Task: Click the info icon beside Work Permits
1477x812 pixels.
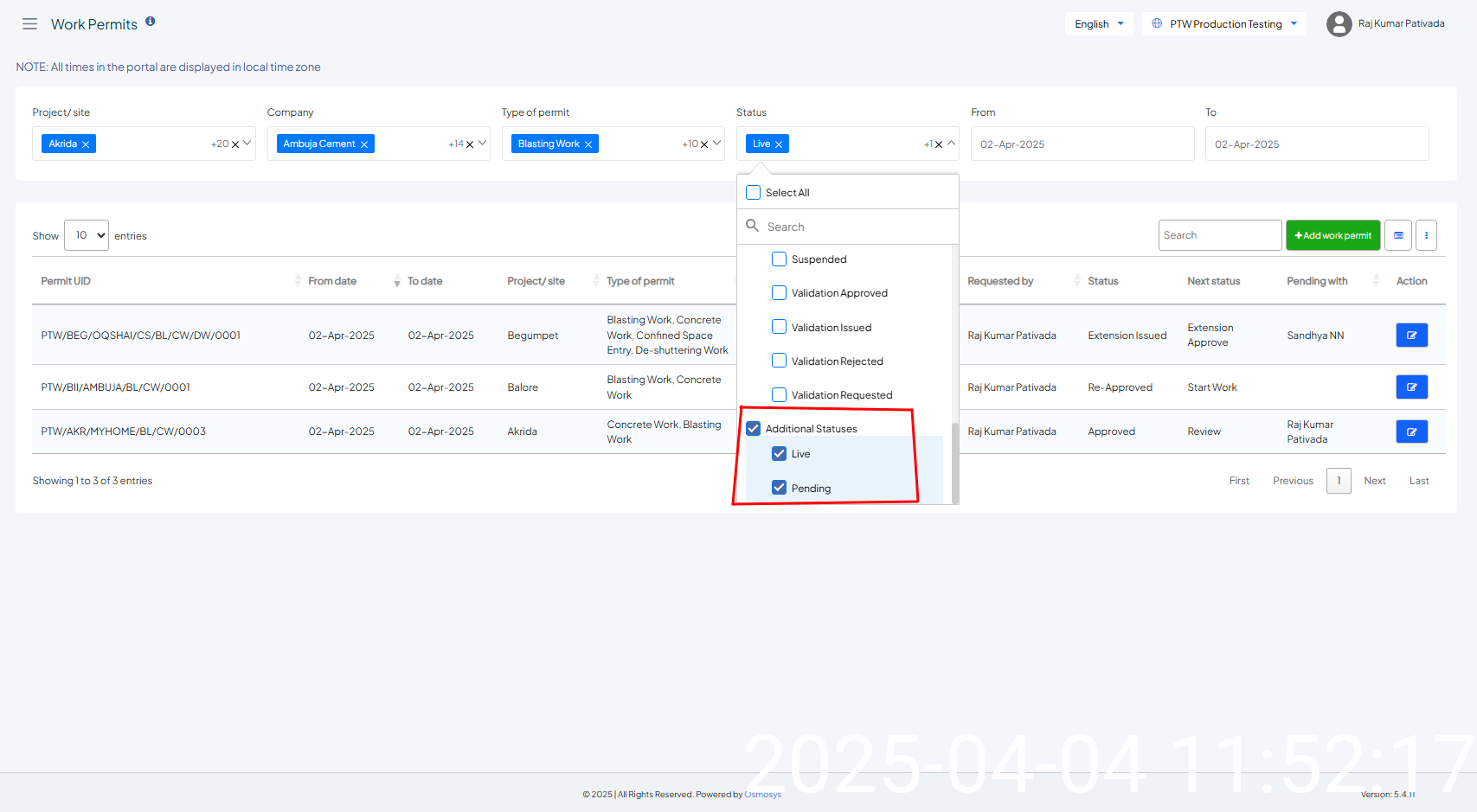Action: 150,22
